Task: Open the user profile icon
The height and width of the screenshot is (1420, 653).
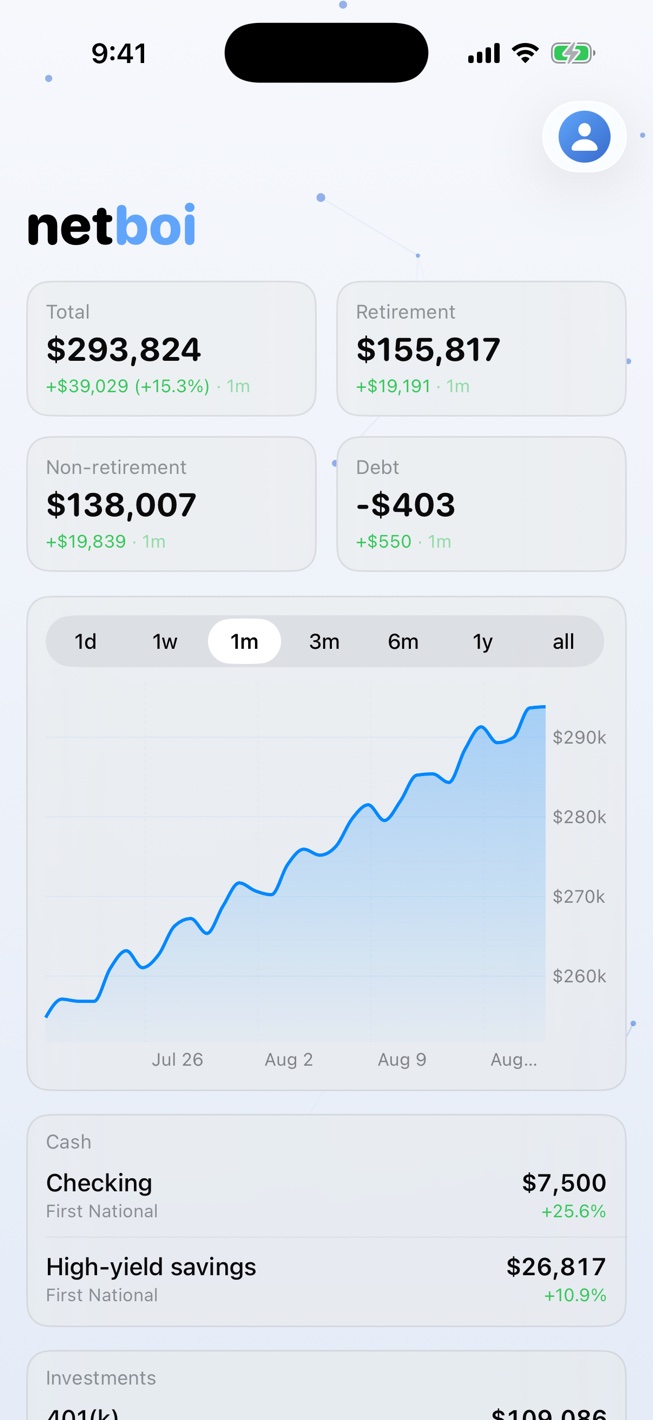Action: [584, 137]
